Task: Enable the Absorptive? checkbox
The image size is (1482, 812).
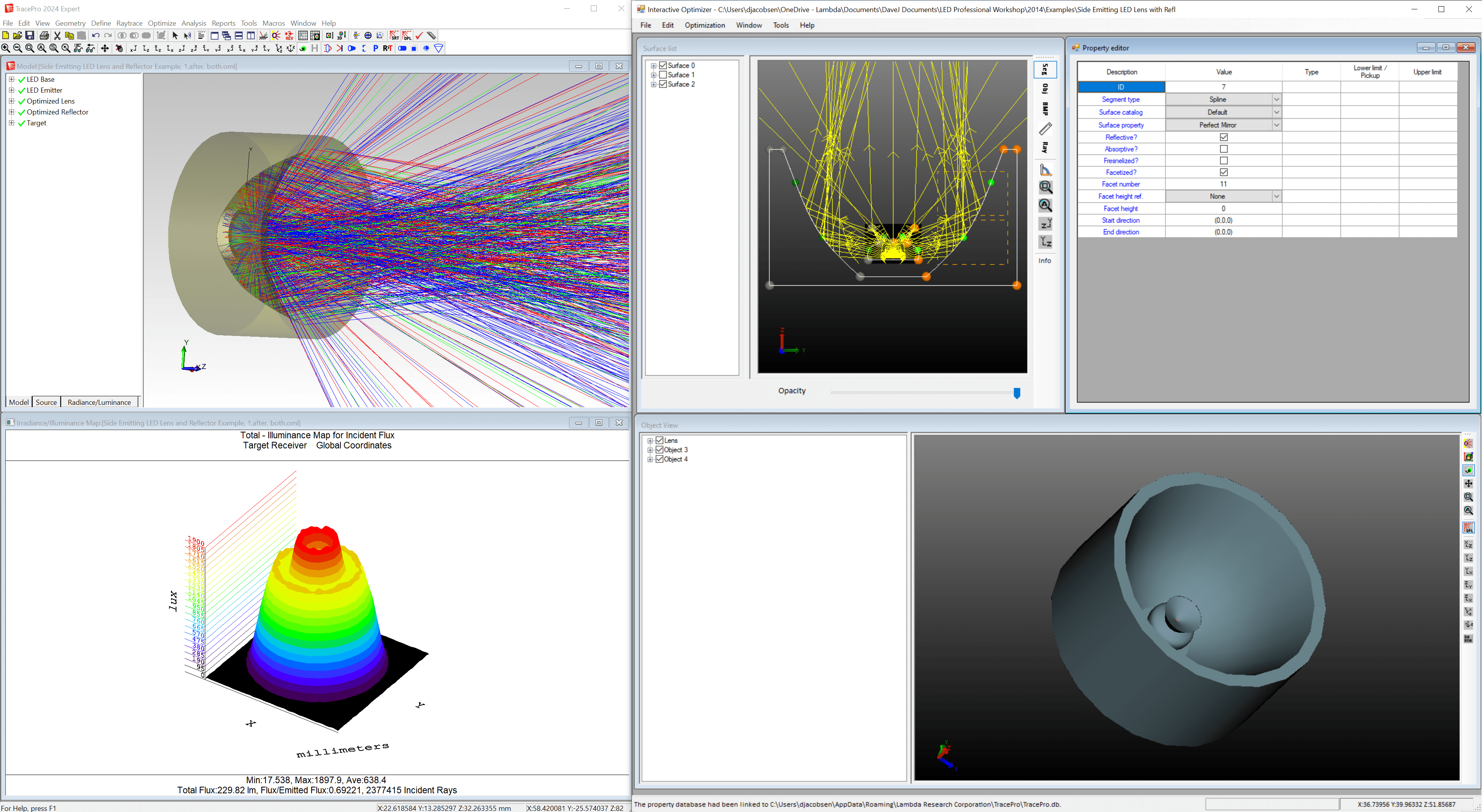Action: tap(1224, 149)
